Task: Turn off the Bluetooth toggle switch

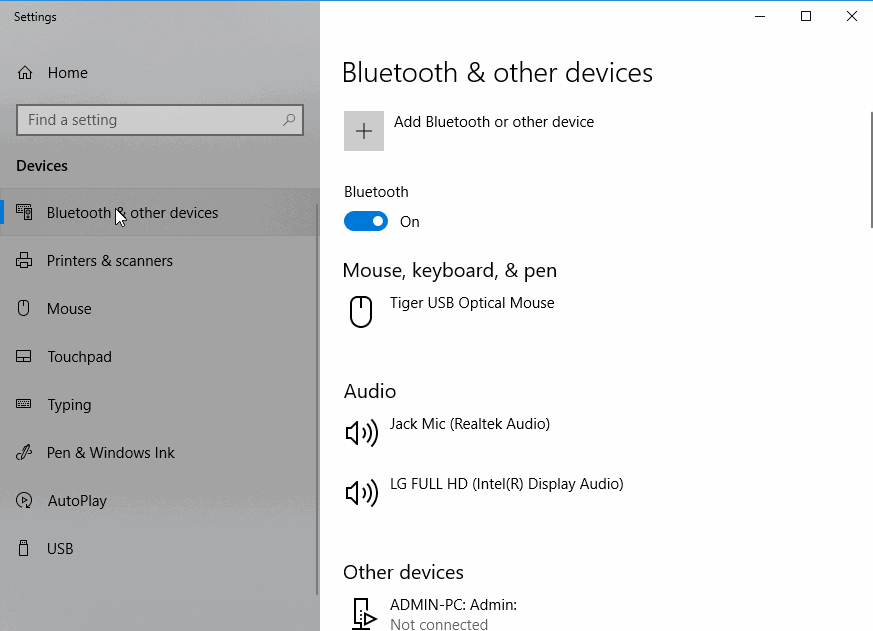Action: [x=366, y=221]
